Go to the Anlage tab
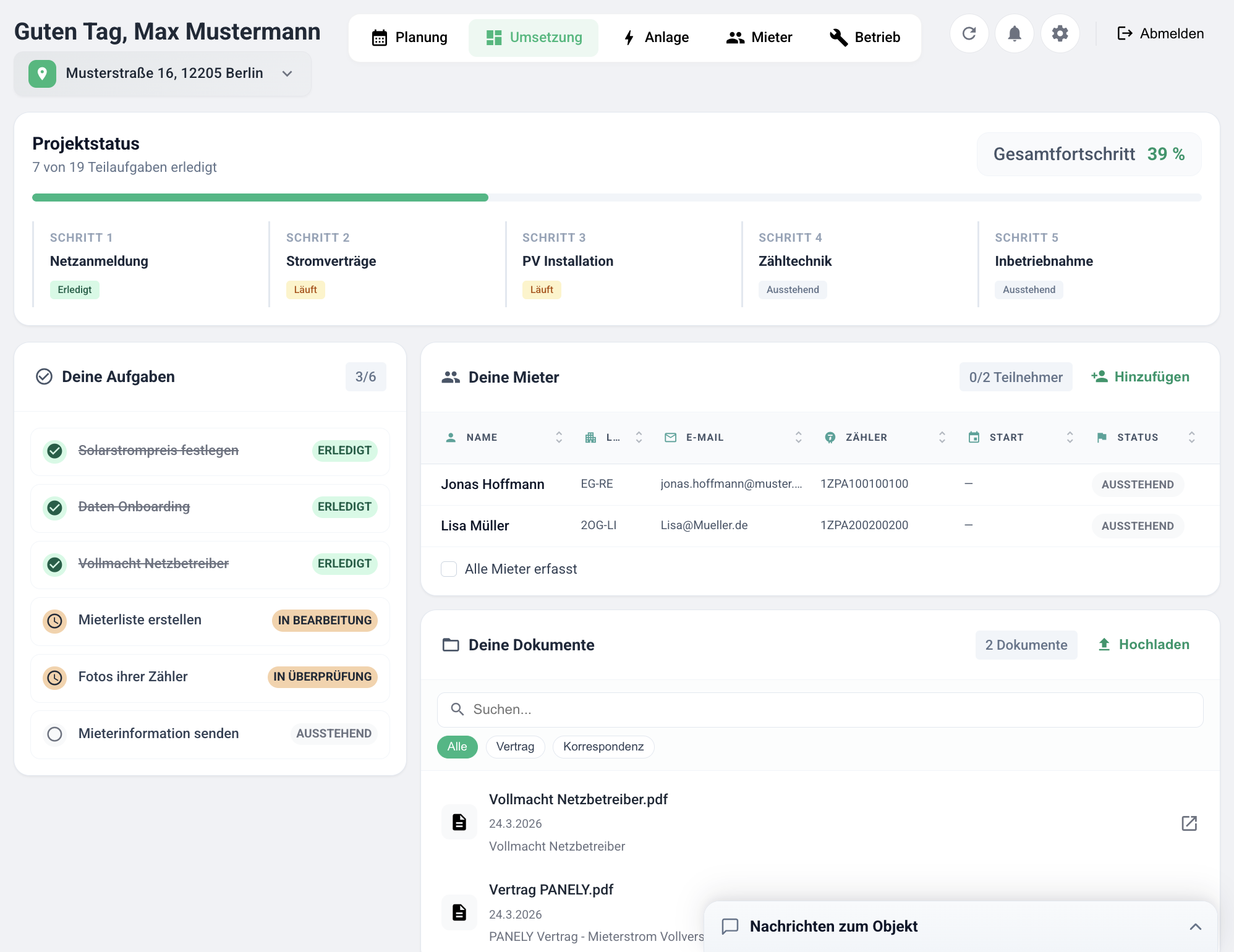The image size is (1234, 952). pyautogui.click(x=655, y=38)
